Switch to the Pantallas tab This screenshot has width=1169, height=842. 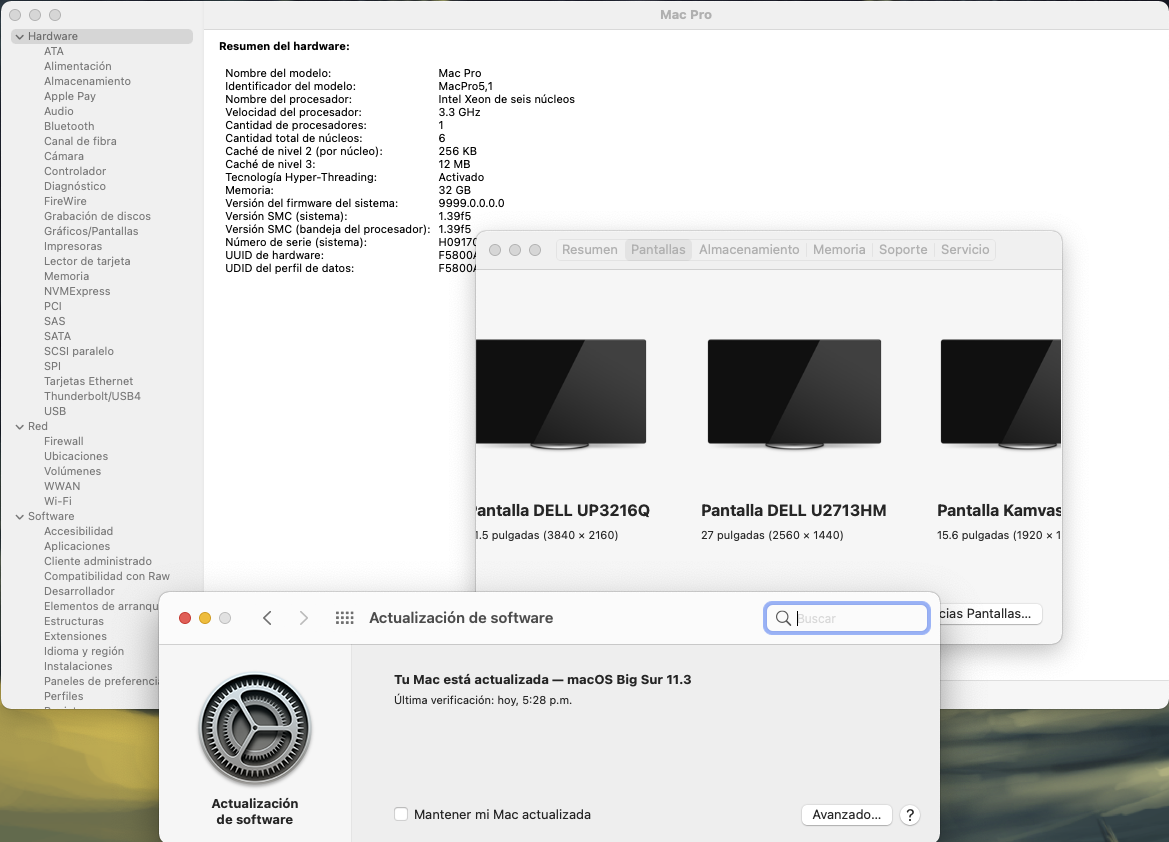pos(658,250)
